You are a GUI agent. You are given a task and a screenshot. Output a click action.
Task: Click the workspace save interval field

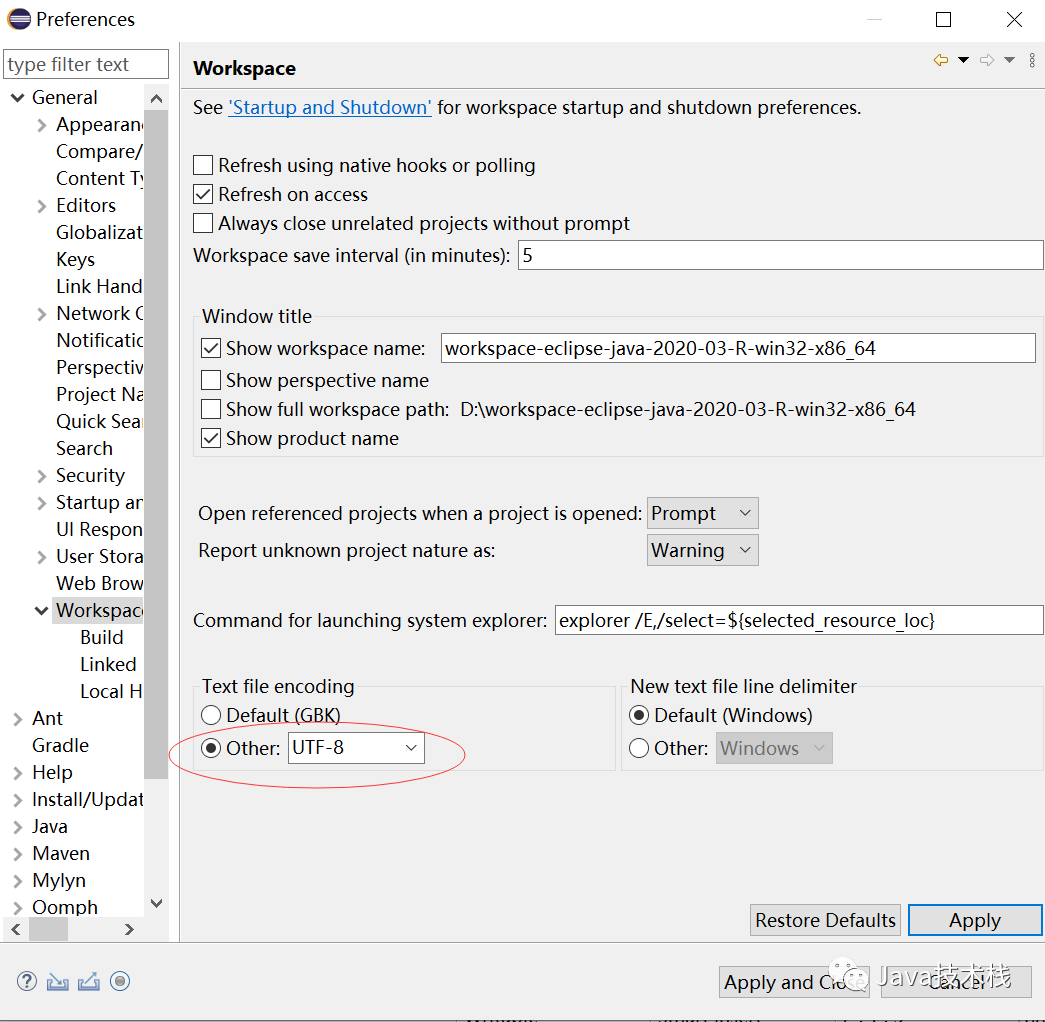[780, 256]
